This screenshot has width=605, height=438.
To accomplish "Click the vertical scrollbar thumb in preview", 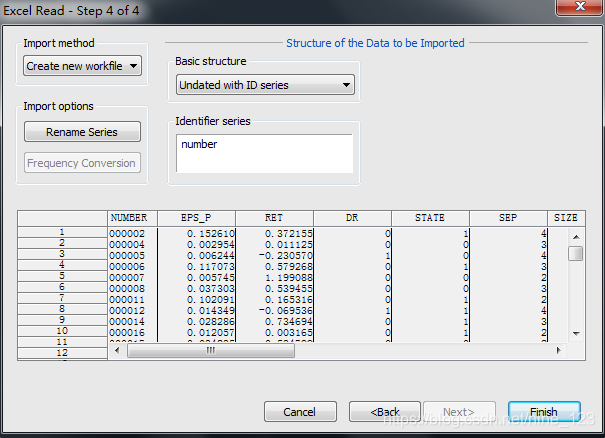I will pyautogui.click(x=576, y=254).
